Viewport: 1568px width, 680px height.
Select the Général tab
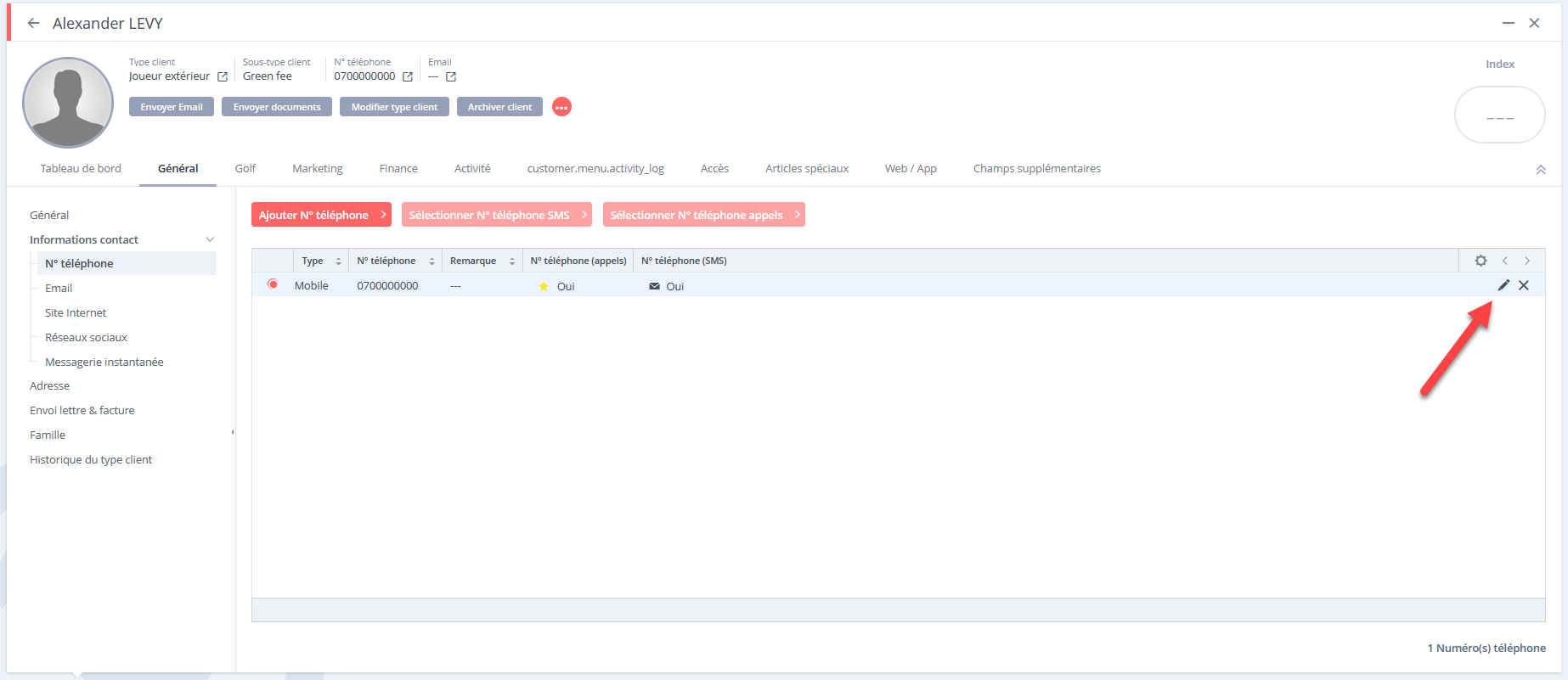tap(178, 168)
